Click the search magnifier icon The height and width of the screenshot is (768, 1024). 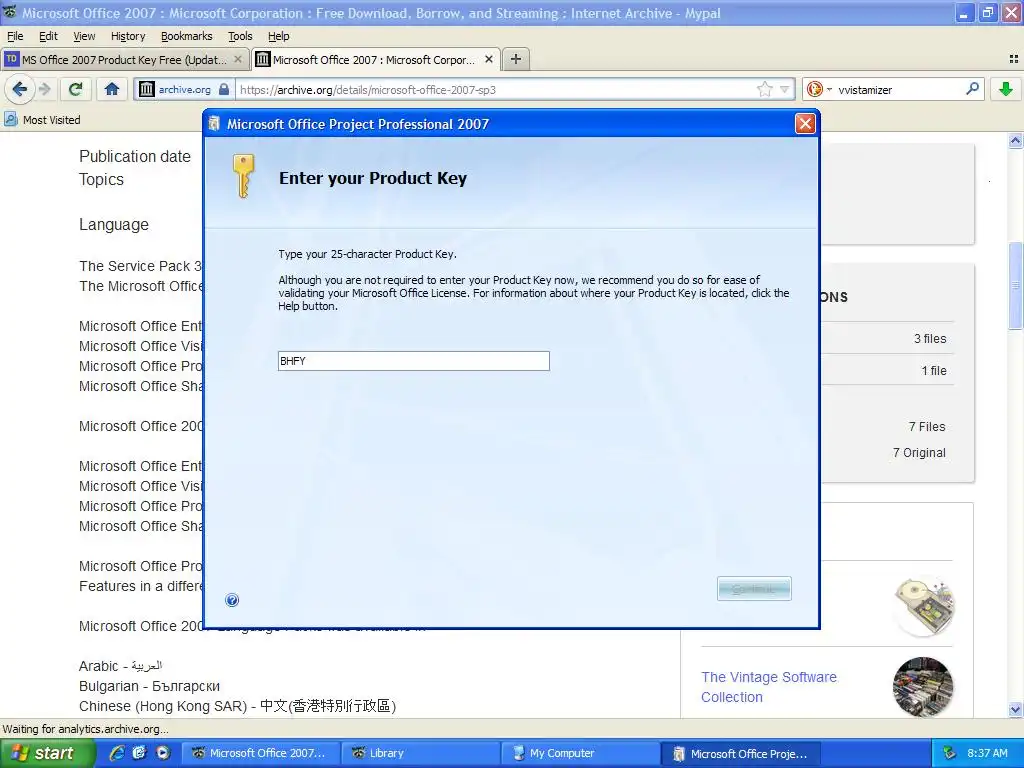tap(972, 89)
